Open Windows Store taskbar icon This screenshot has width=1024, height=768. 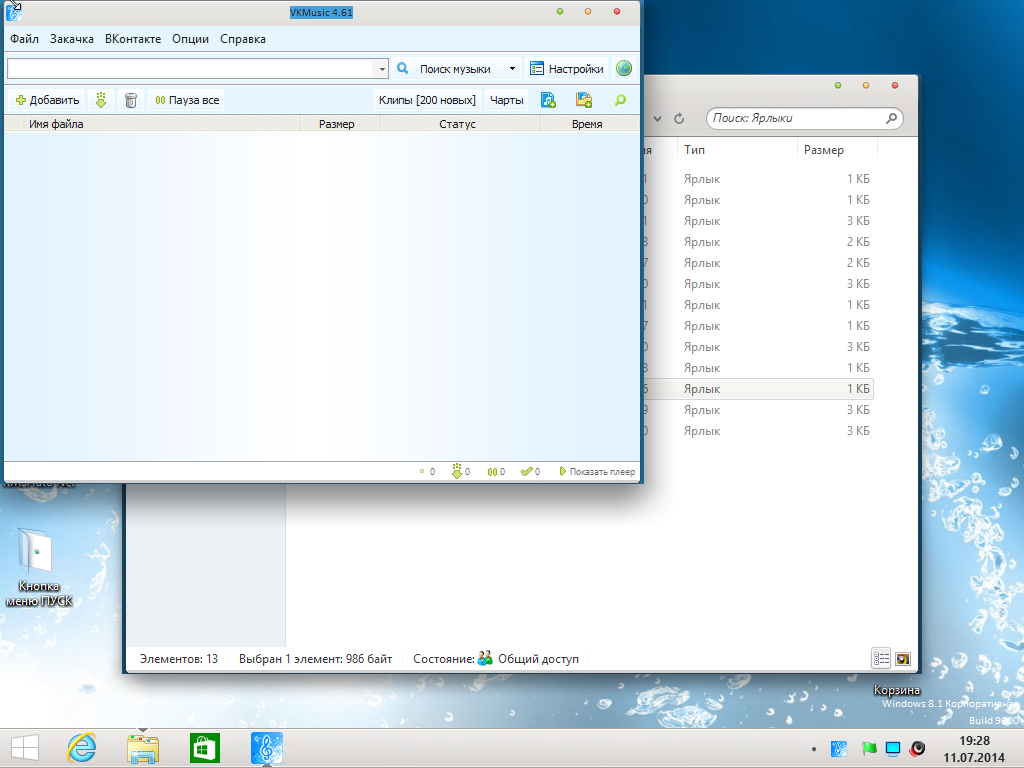click(204, 748)
